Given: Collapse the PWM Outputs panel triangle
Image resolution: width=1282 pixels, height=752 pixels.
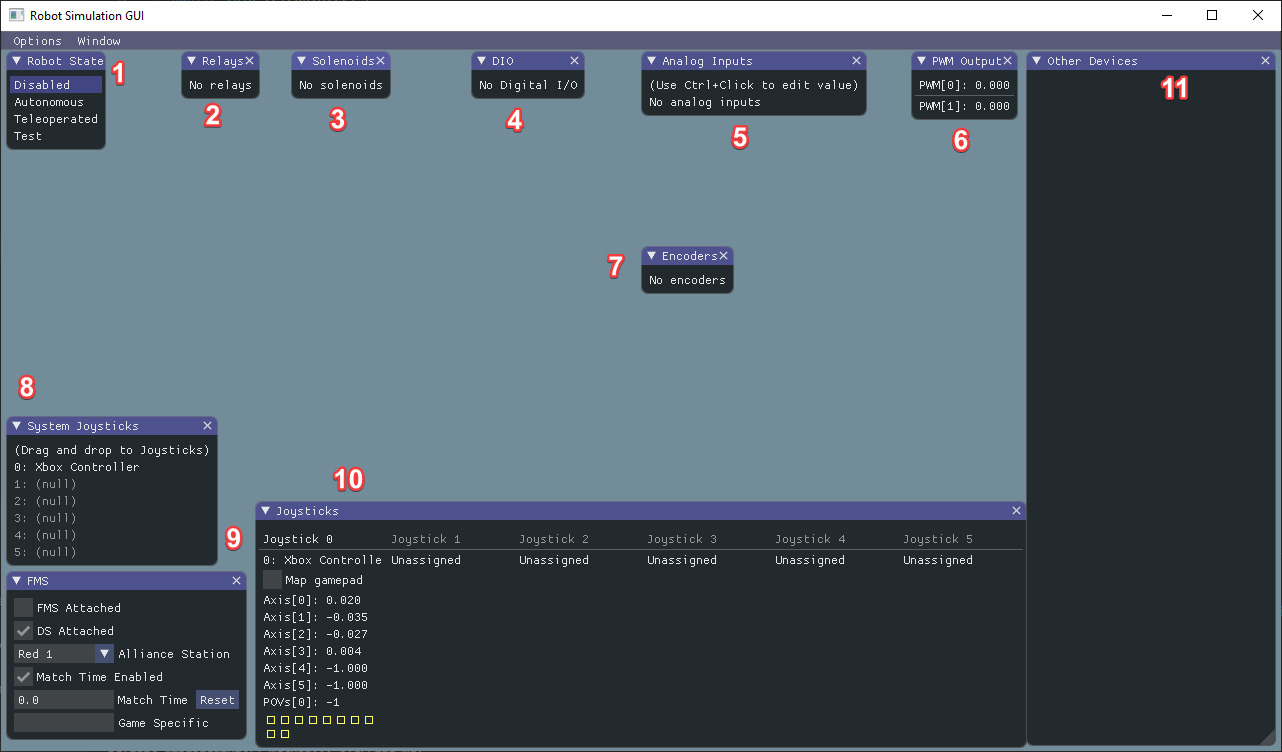Looking at the screenshot, I should coord(921,60).
